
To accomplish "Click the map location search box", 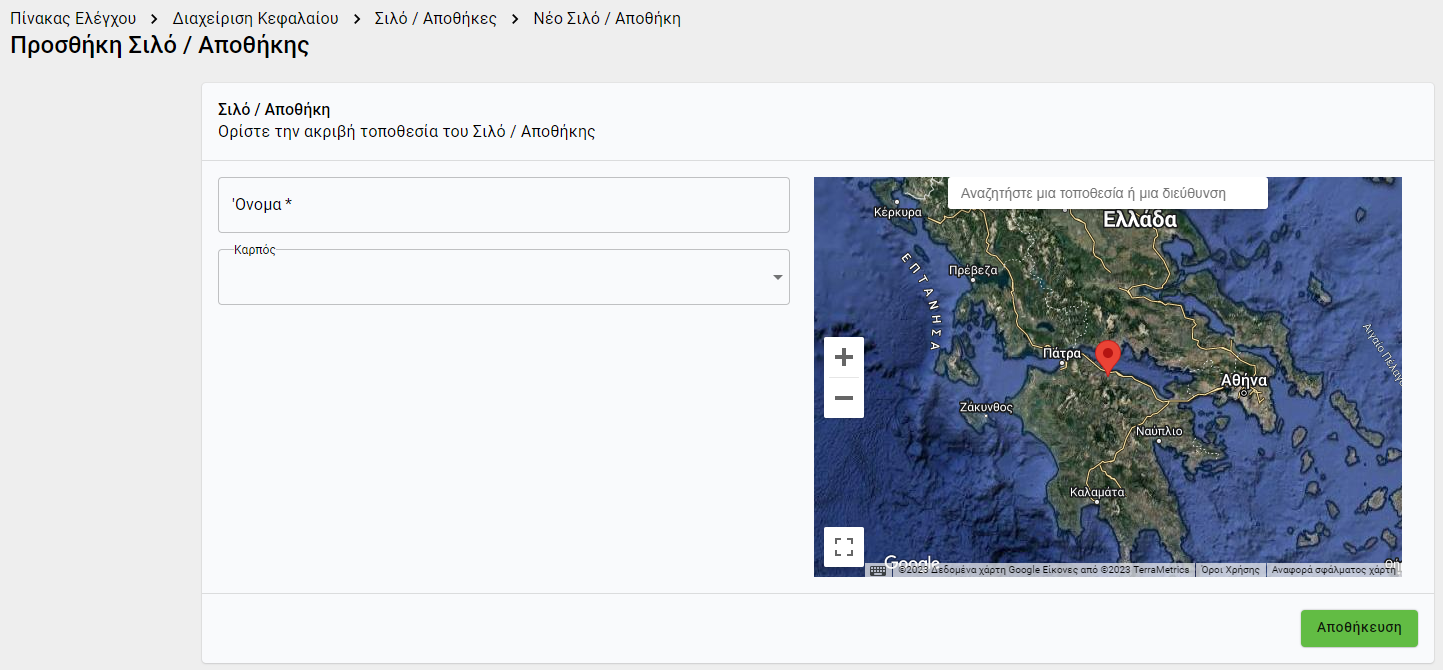I will [x=1107, y=193].
